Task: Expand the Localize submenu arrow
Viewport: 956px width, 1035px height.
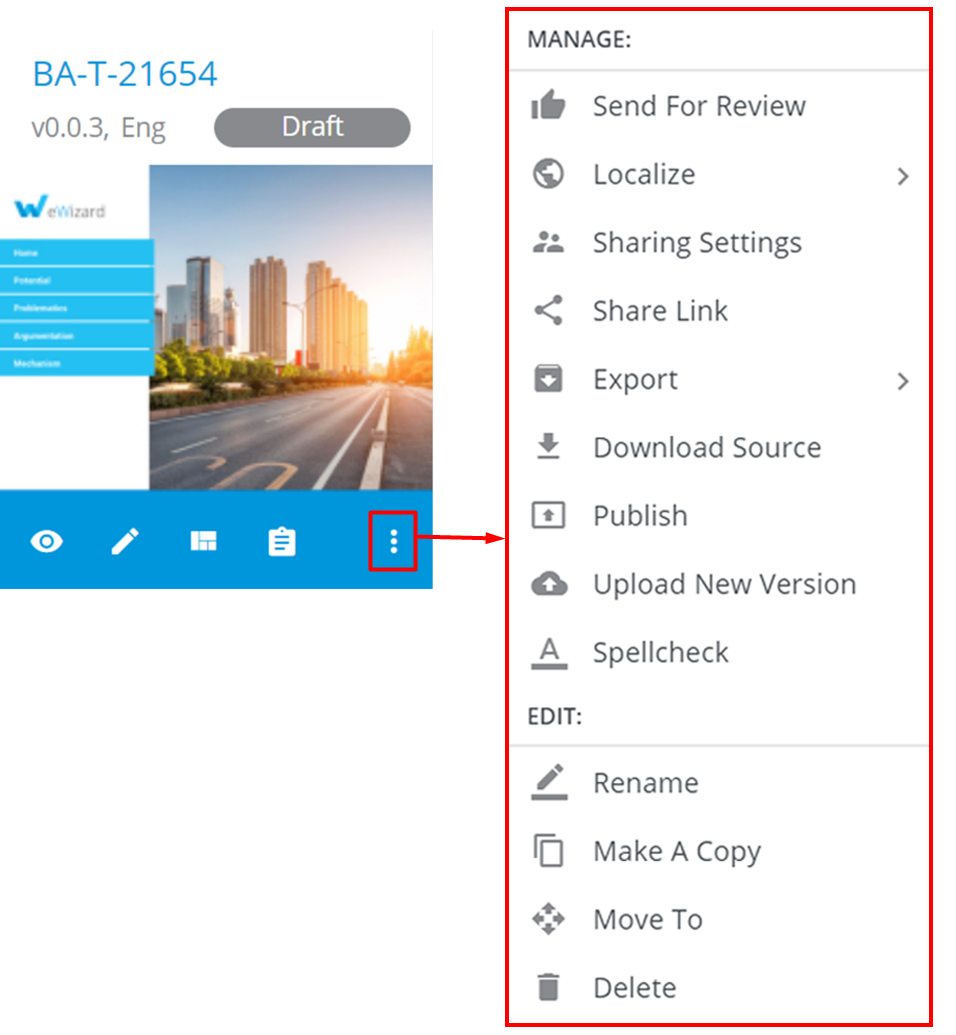Action: point(902,176)
